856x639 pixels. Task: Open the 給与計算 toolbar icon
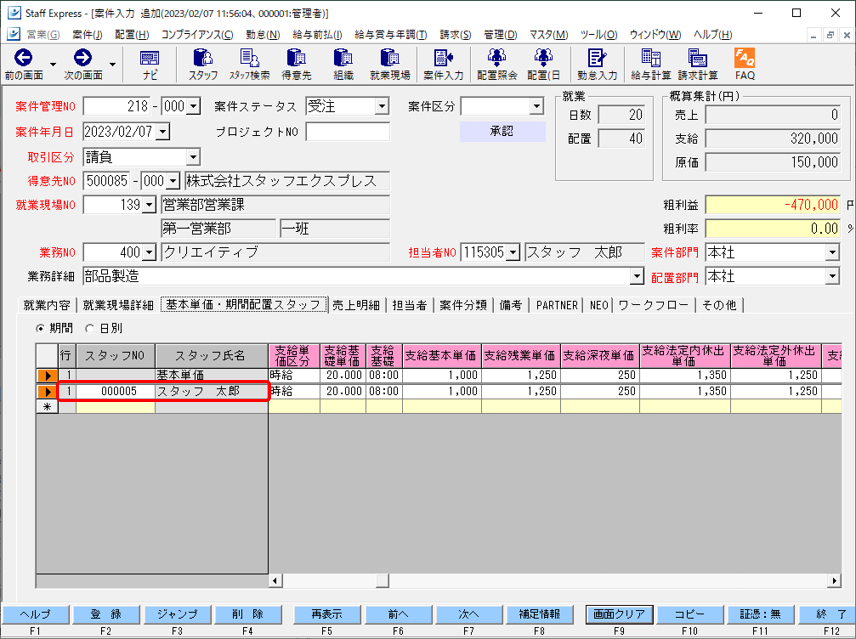(x=651, y=57)
